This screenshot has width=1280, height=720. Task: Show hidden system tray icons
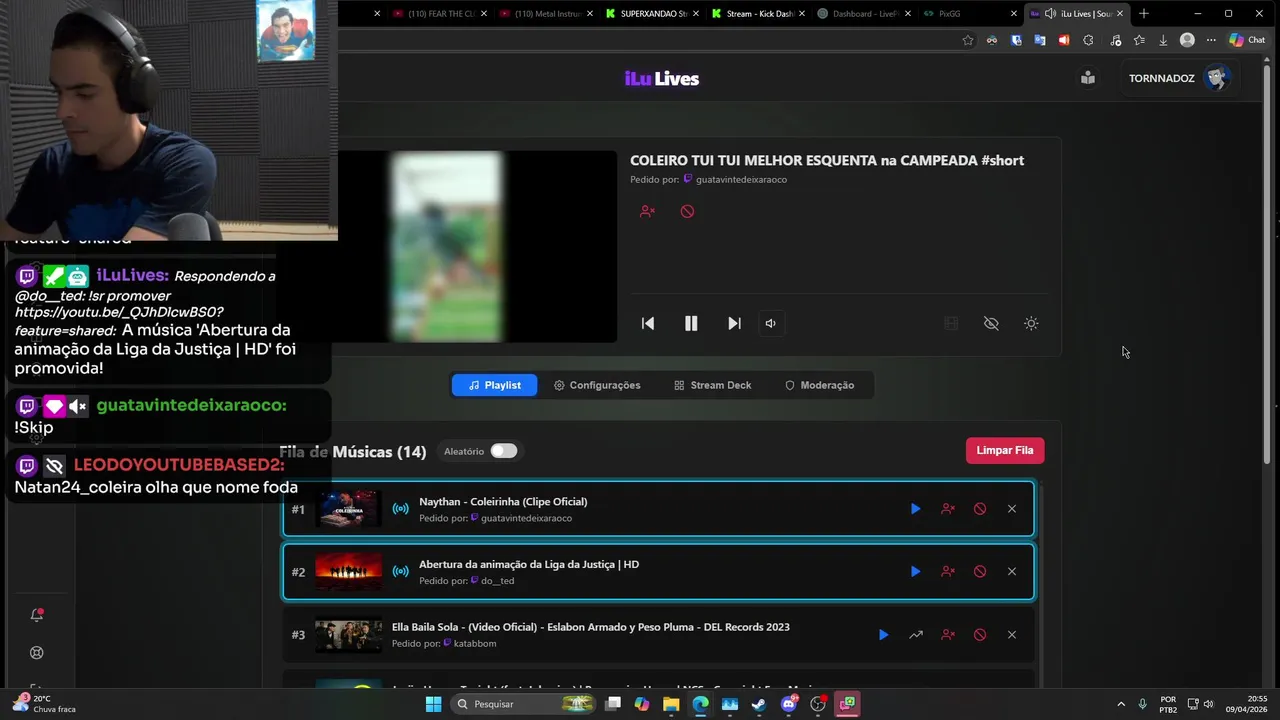point(1120,704)
